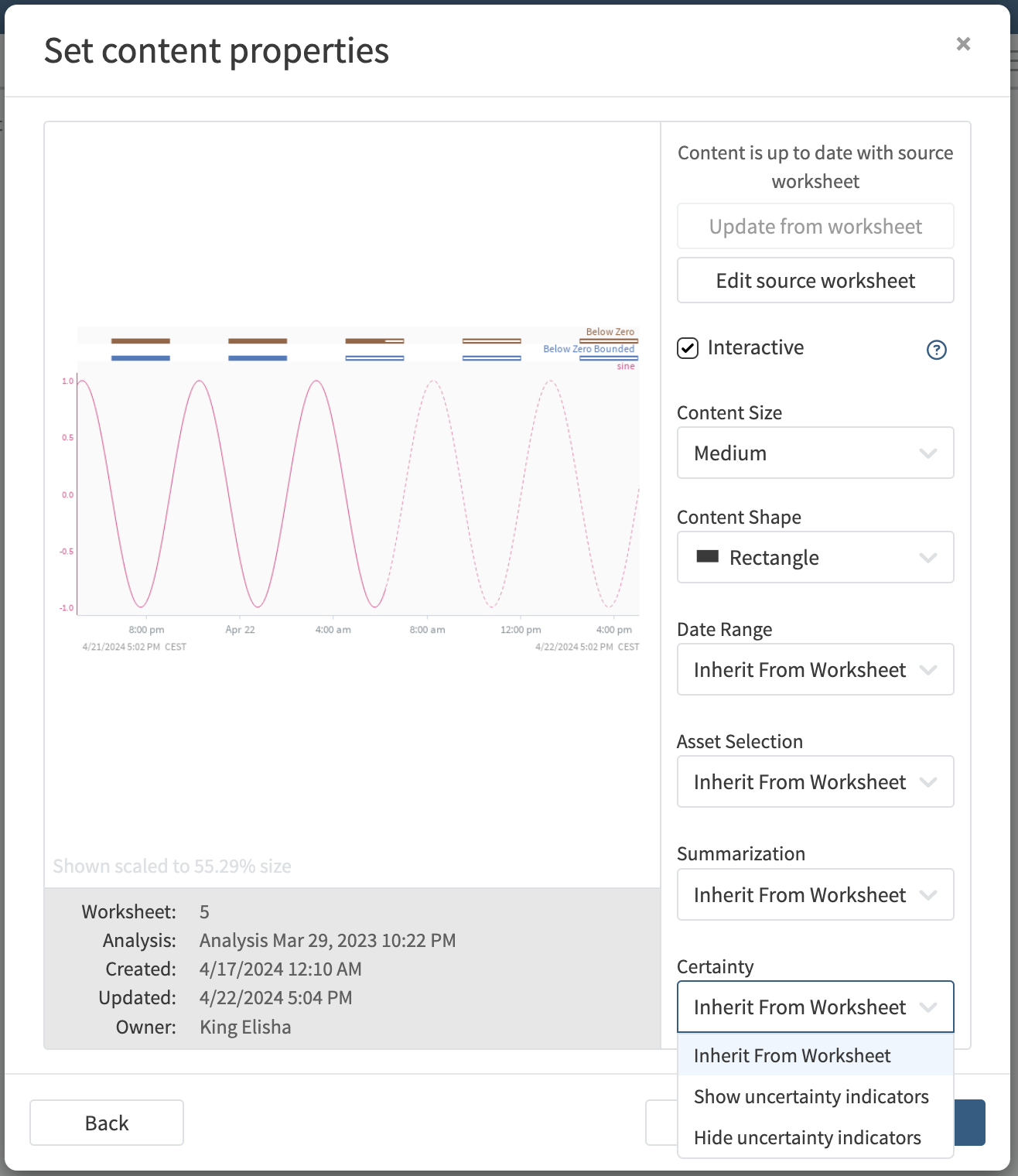Viewport: 1018px width, 1176px height.
Task: Choose Hide uncertainty indicators option
Action: click(x=807, y=1137)
